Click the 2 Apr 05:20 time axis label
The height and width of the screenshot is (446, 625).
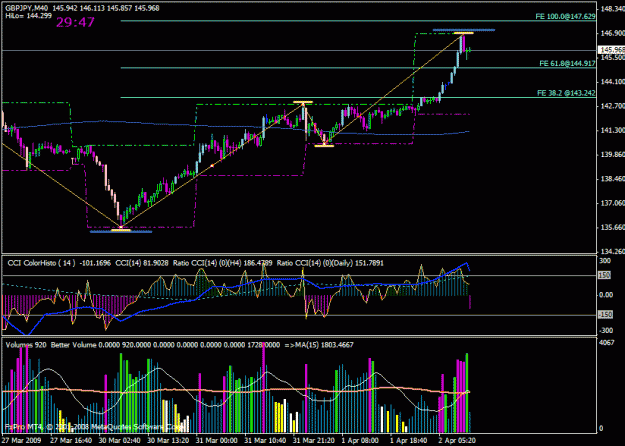(458, 441)
